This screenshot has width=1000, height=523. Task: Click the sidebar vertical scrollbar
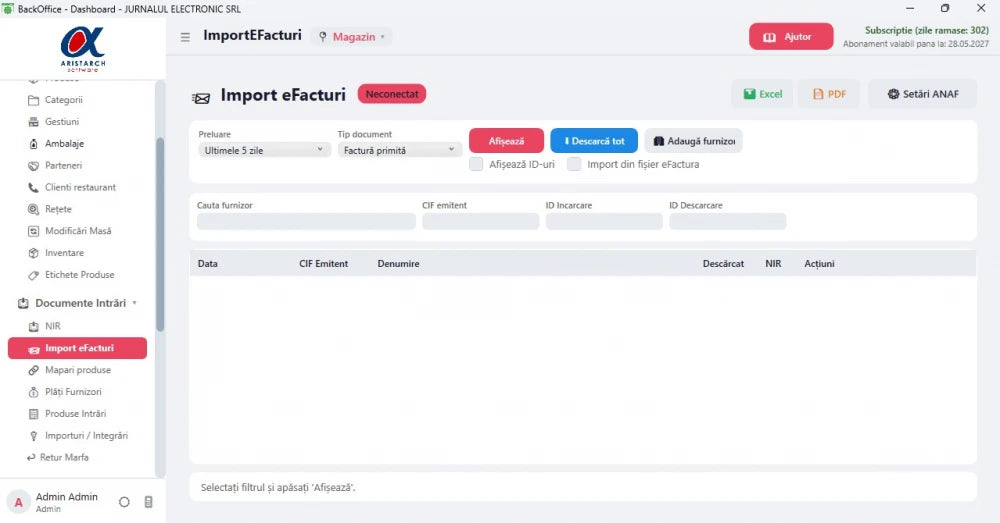pyautogui.click(x=160, y=235)
